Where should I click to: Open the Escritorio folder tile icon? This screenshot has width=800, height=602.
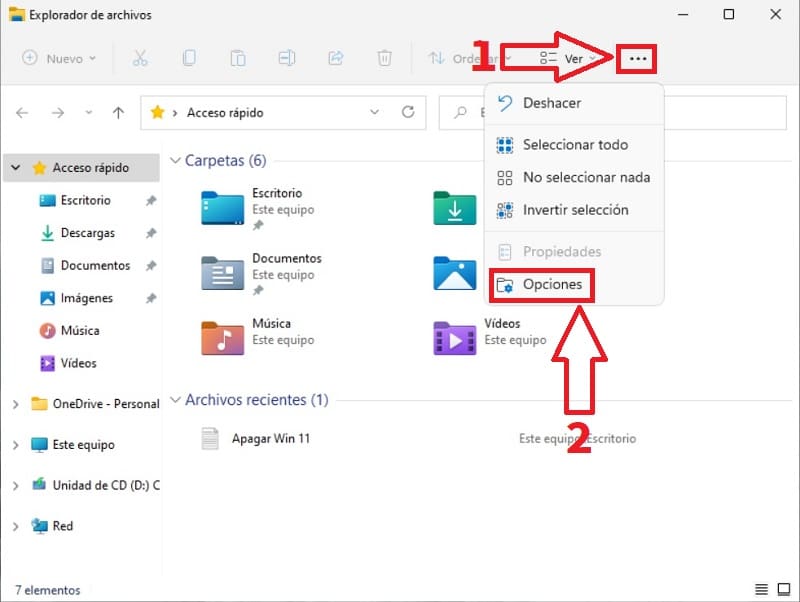click(222, 208)
